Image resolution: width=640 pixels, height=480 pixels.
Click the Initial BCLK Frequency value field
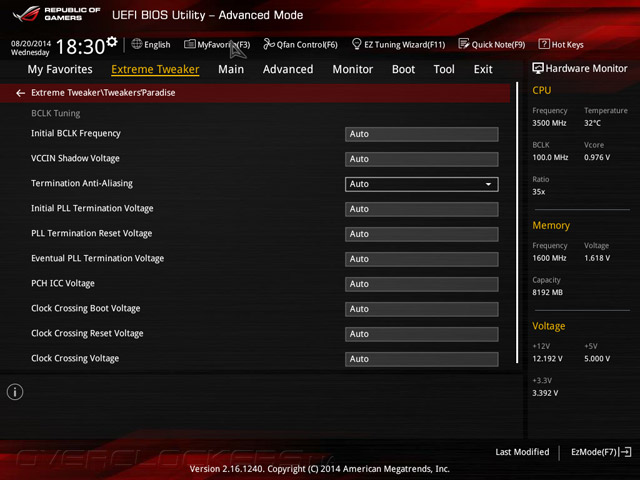coord(422,134)
